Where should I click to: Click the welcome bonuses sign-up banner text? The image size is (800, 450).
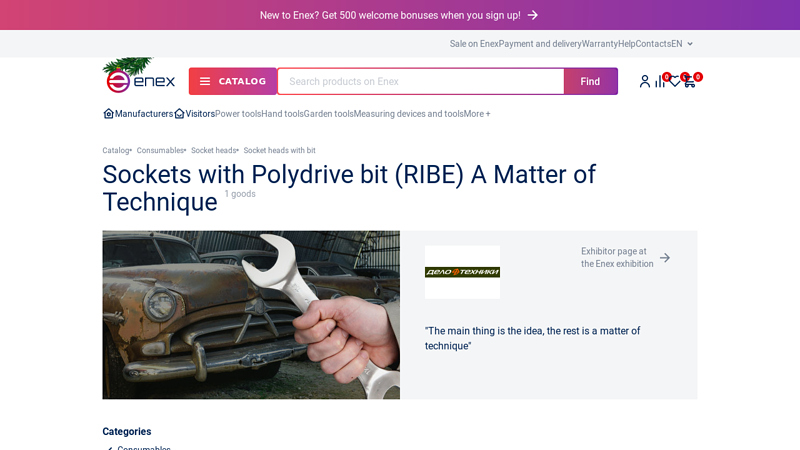click(390, 15)
